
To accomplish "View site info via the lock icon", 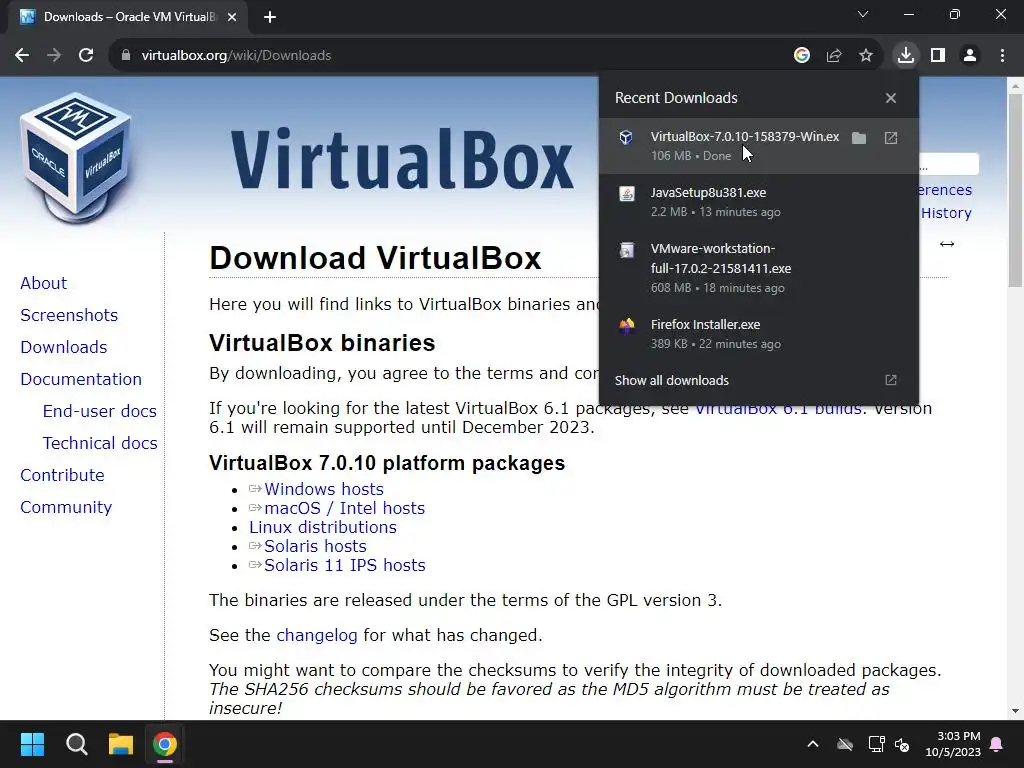I will (x=126, y=56).
